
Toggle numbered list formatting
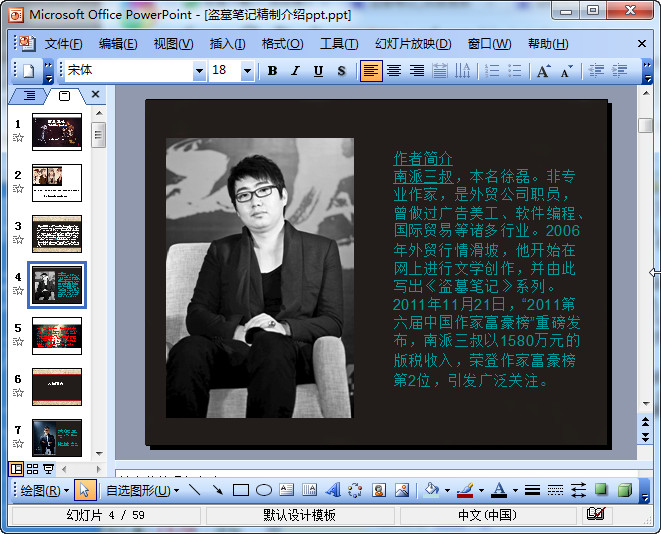pyautogui.click(x=492, y=71)
